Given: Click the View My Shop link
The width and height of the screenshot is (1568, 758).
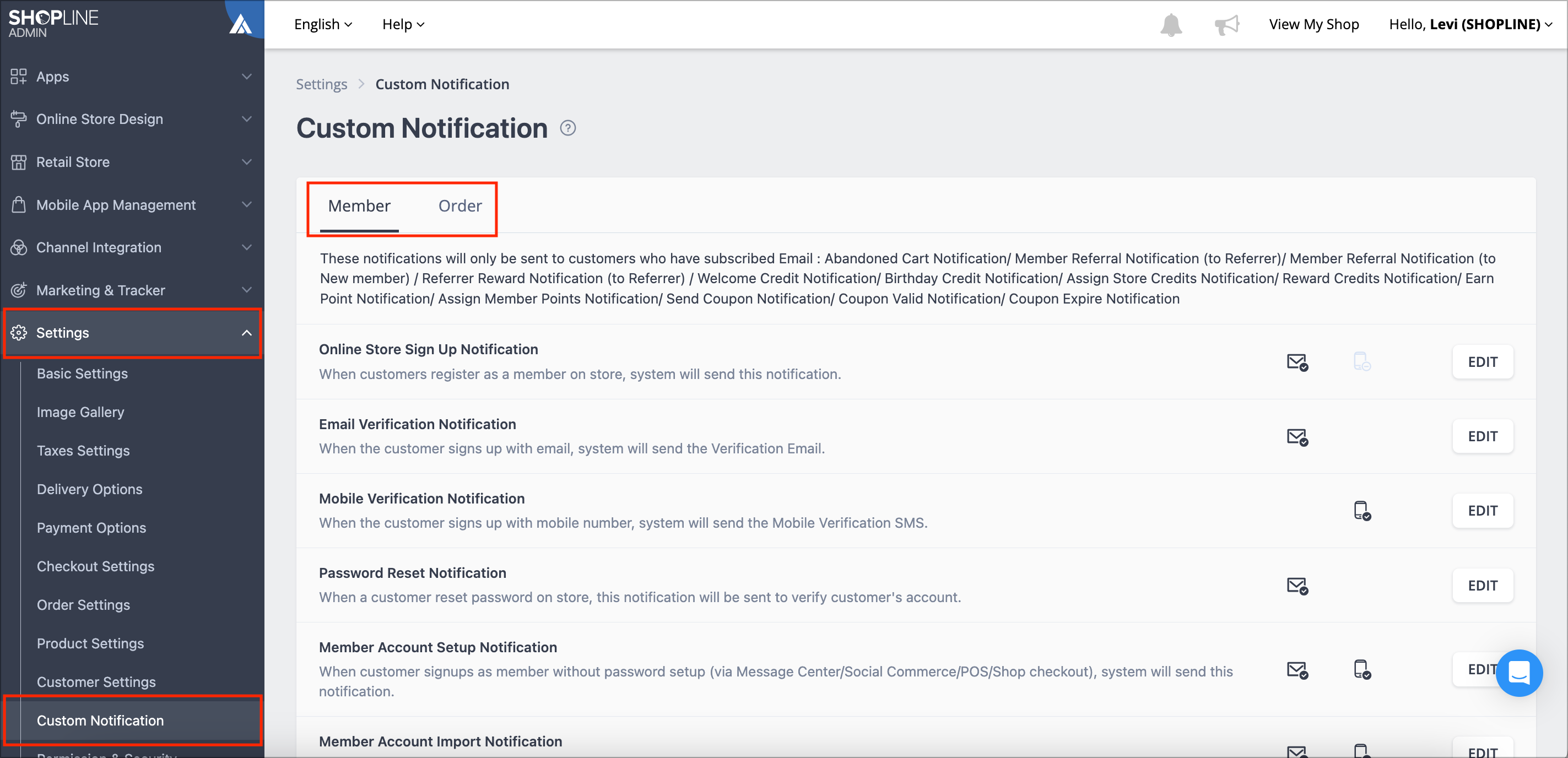Looking at the screenshot, I should point(1313,24).
